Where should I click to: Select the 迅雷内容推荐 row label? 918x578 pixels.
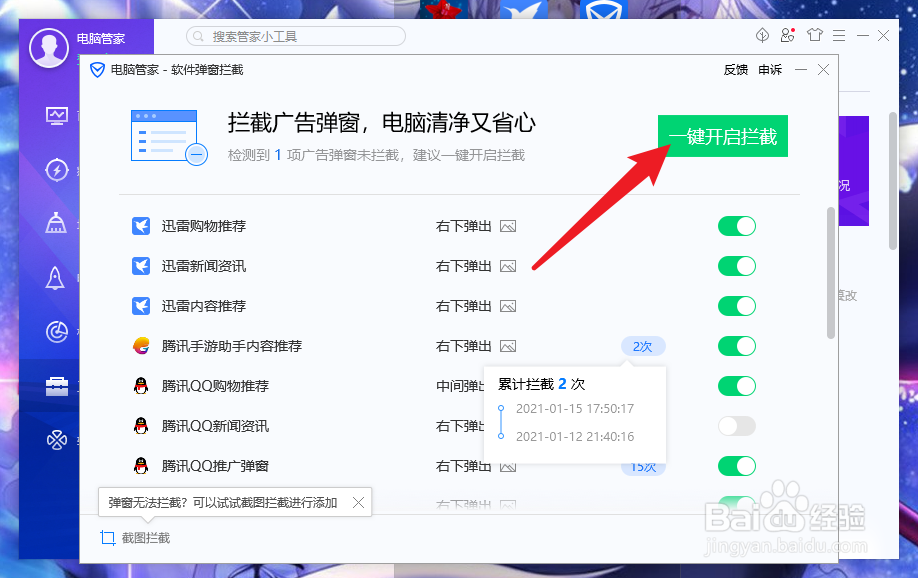[204, 306]
